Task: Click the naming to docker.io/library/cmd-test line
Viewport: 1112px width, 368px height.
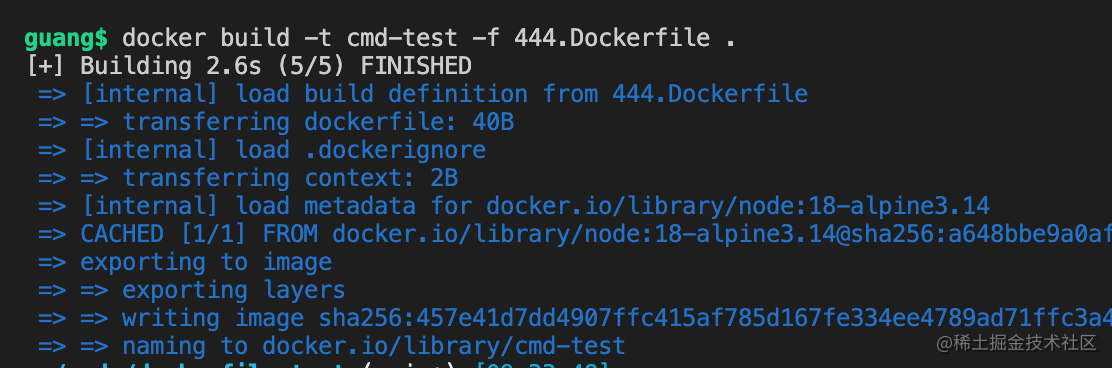Action: [332, 346]
